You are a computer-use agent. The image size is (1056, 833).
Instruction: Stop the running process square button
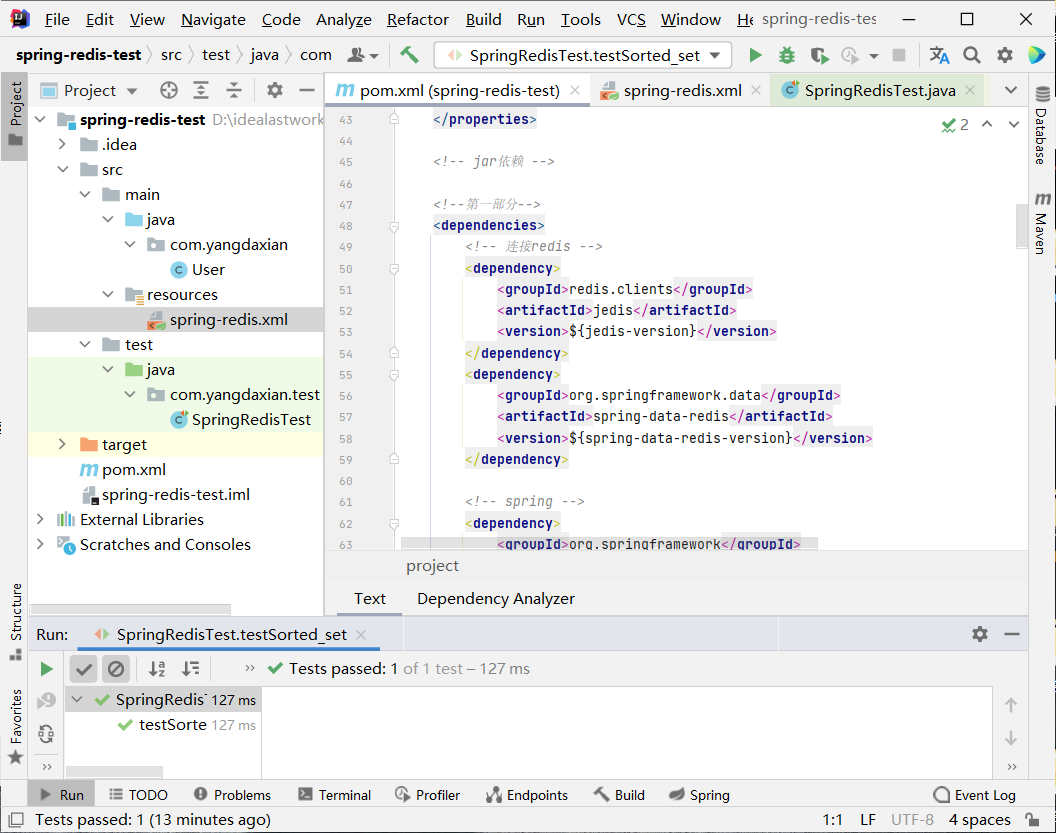[898, 55]
